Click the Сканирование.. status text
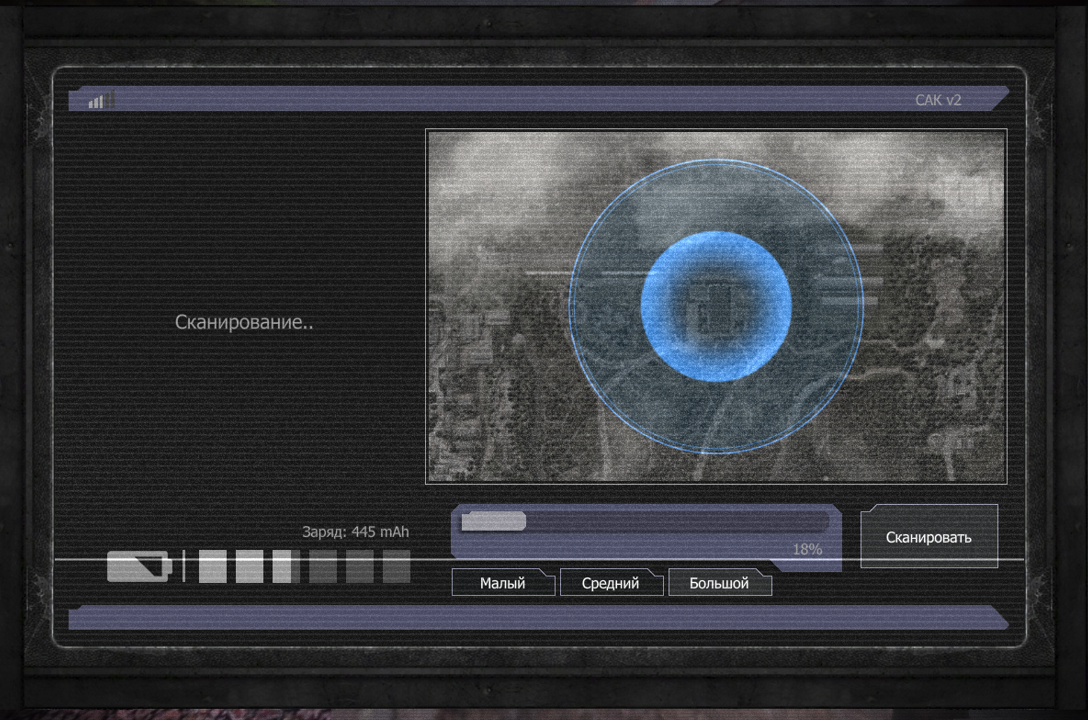 244,322
